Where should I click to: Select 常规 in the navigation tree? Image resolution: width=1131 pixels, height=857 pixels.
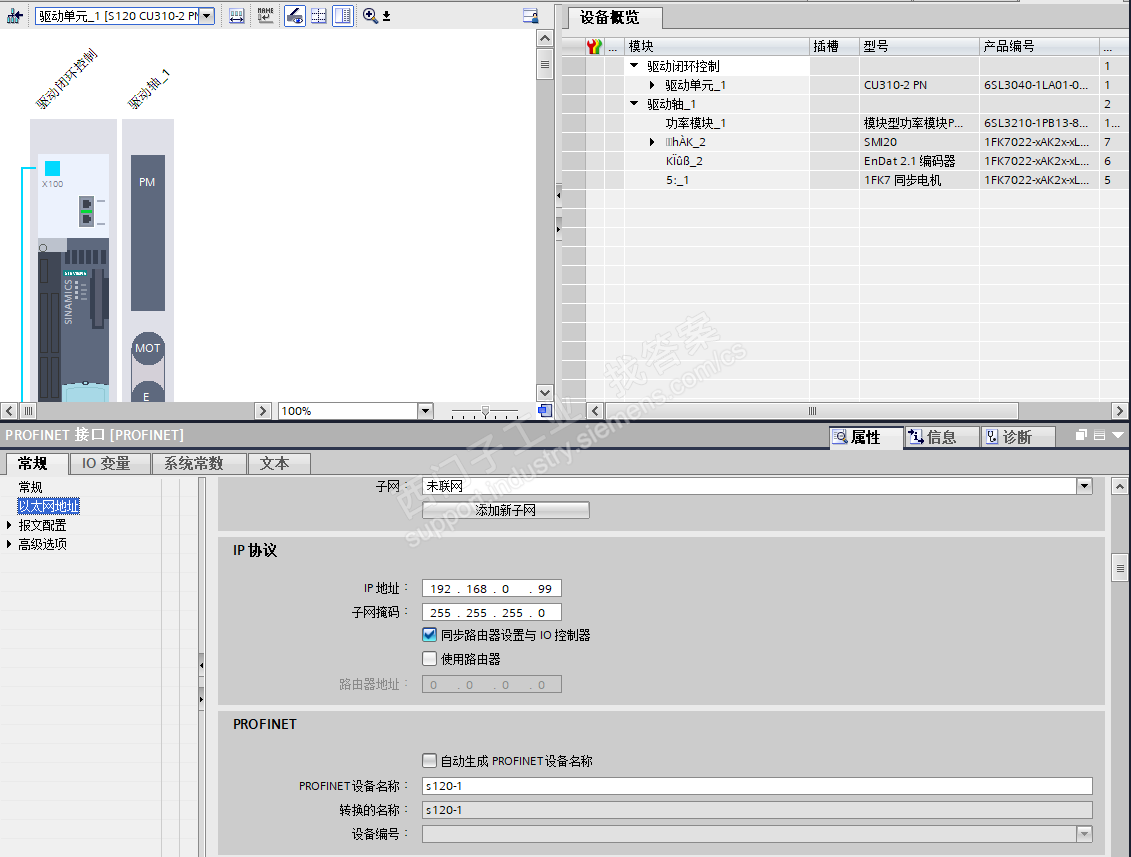[x=30, y=487]
